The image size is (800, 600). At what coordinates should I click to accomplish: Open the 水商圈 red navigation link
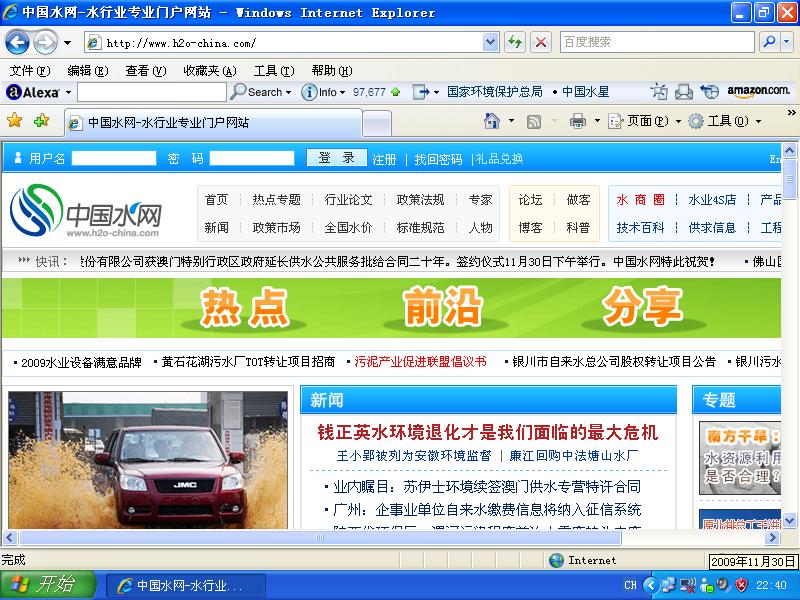(640, 199)
